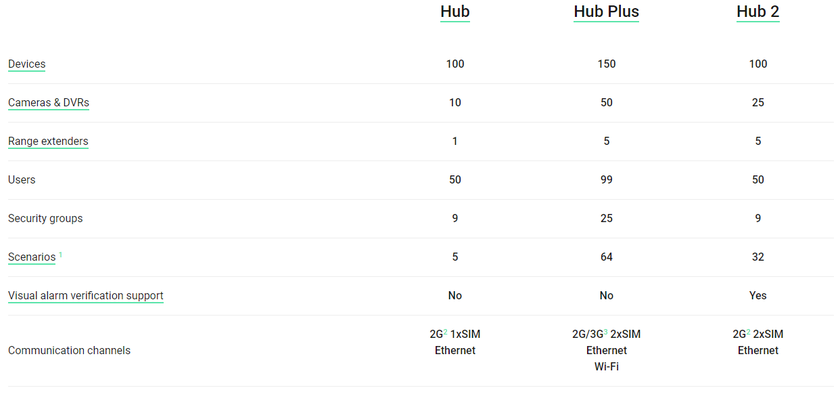Click the Range extenders link
Viewport: 840px width, 409px height.
pos(48,141)
